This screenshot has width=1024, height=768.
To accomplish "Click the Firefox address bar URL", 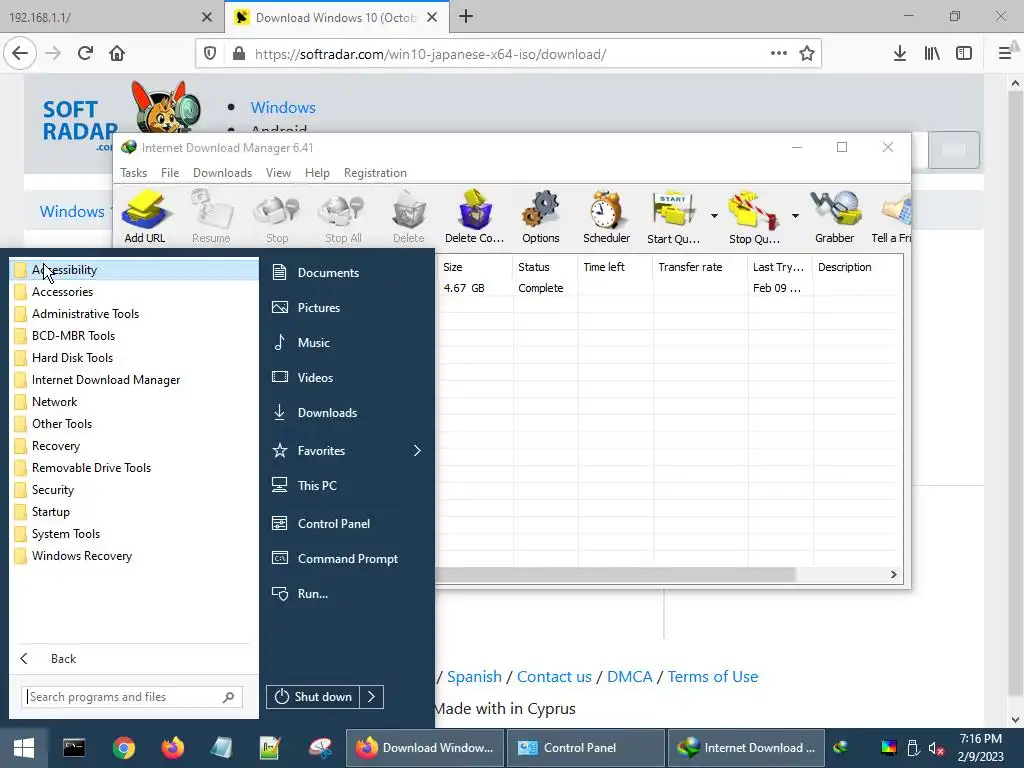I will 431,54.
